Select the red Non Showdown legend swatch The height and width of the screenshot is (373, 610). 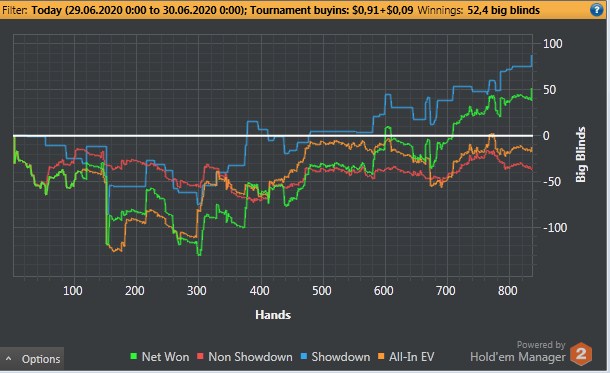(200, 356)
